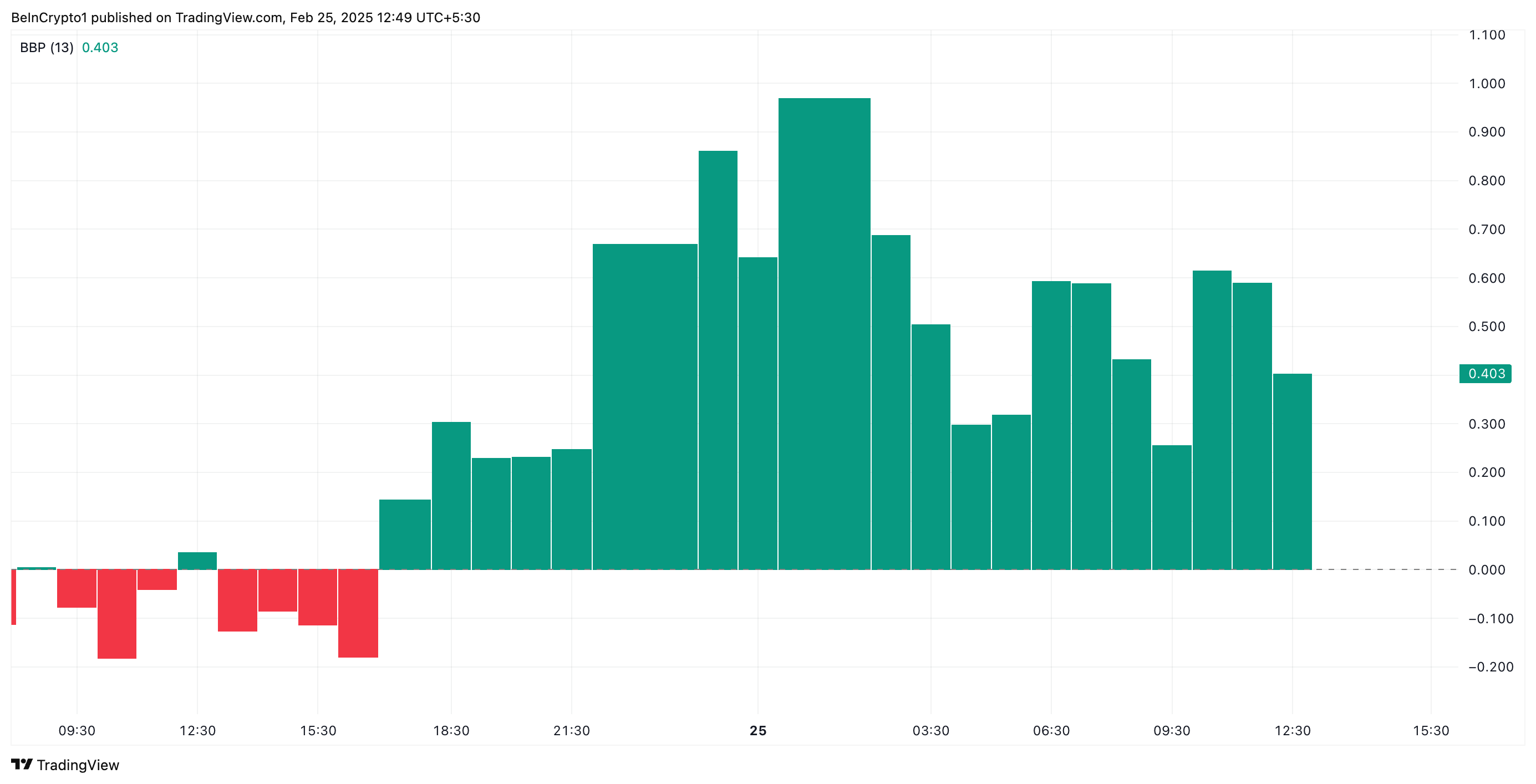Image resolution: width=1536 pixels, height=784 pixels.
Task: Click the tallest green histogram bar
Action: pyautogui.click(x=824, y=334)
